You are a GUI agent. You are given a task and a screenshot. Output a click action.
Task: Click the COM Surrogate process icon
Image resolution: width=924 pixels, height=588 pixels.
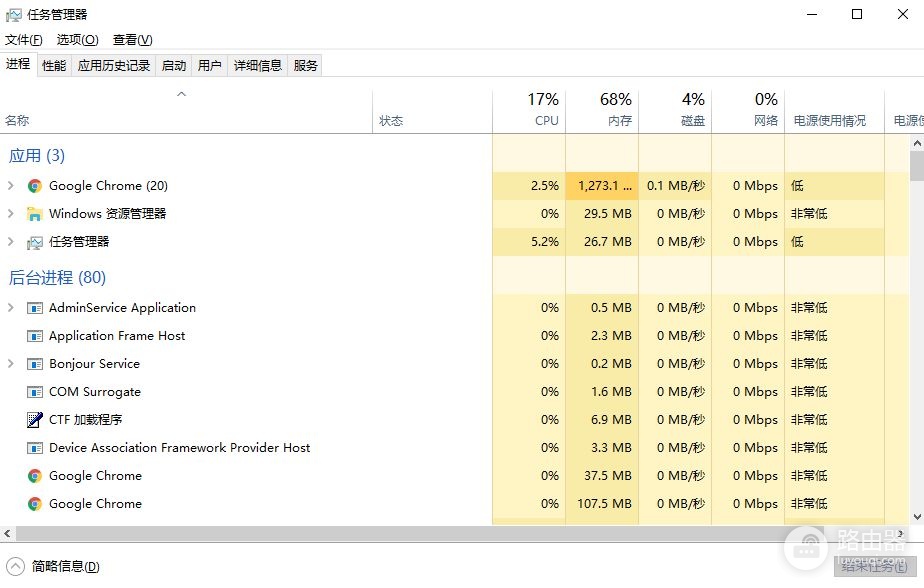click(x=35, y=392)
